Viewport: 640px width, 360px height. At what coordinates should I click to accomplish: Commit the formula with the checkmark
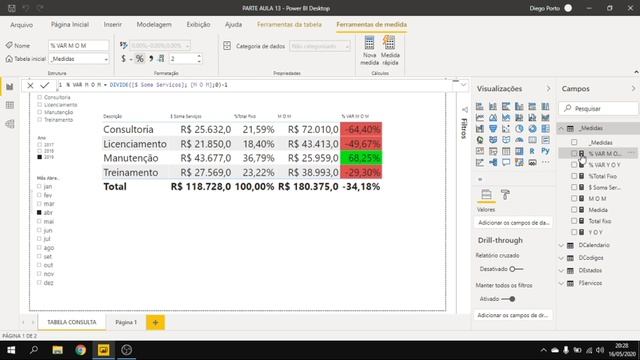[x=44, y=85]
